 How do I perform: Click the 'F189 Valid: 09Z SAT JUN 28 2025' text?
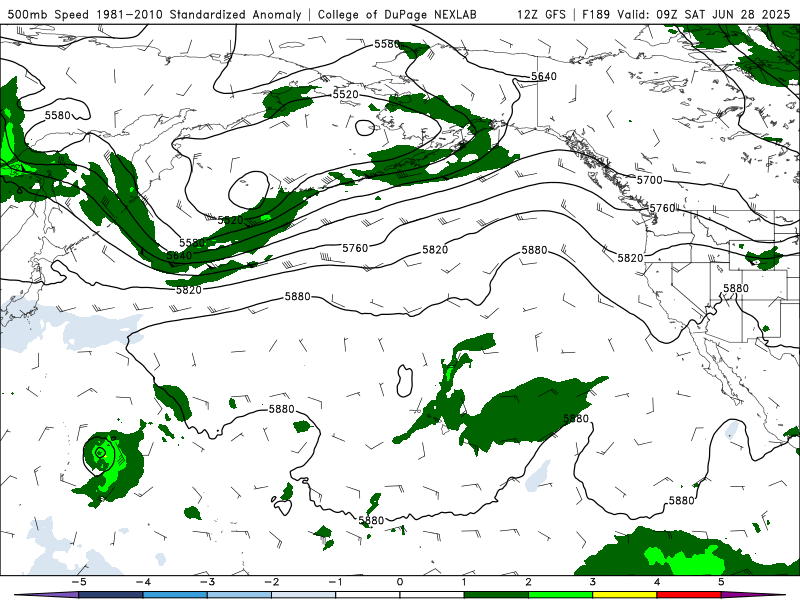click(686, 14)
